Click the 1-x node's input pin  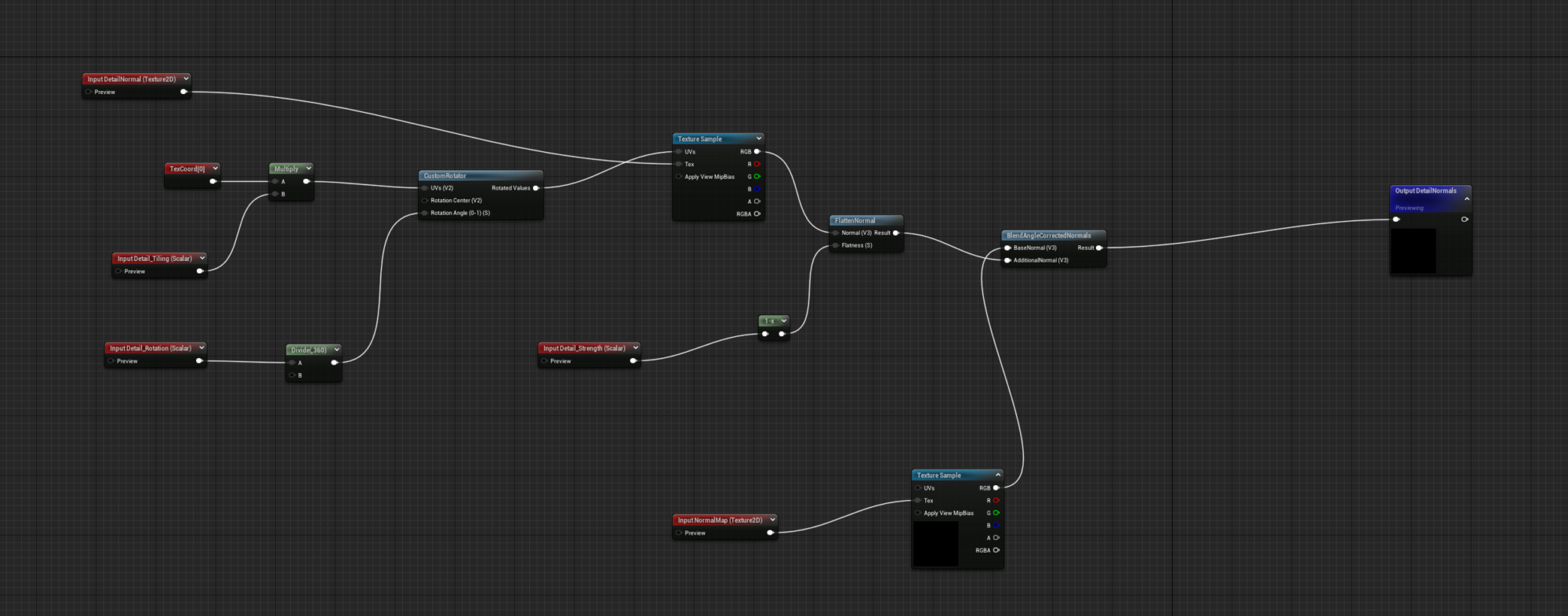[765, 334]
